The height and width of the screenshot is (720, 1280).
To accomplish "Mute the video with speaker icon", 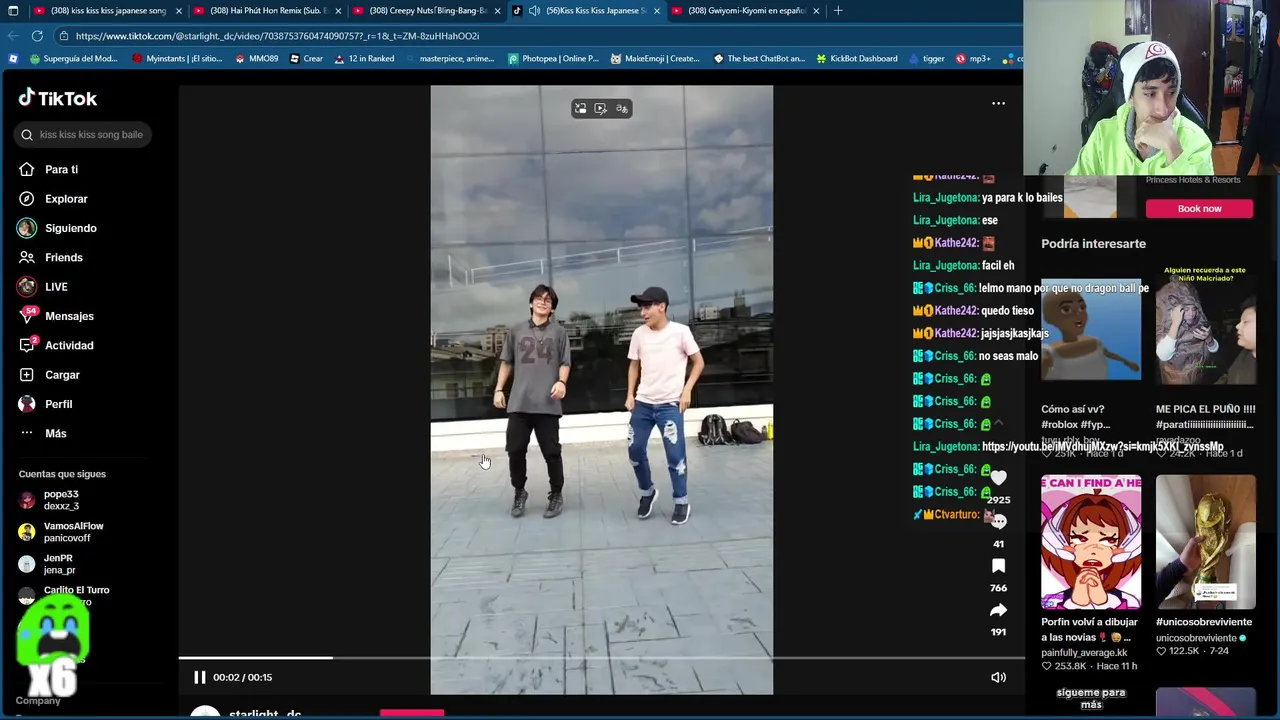I will click(998, 677).
